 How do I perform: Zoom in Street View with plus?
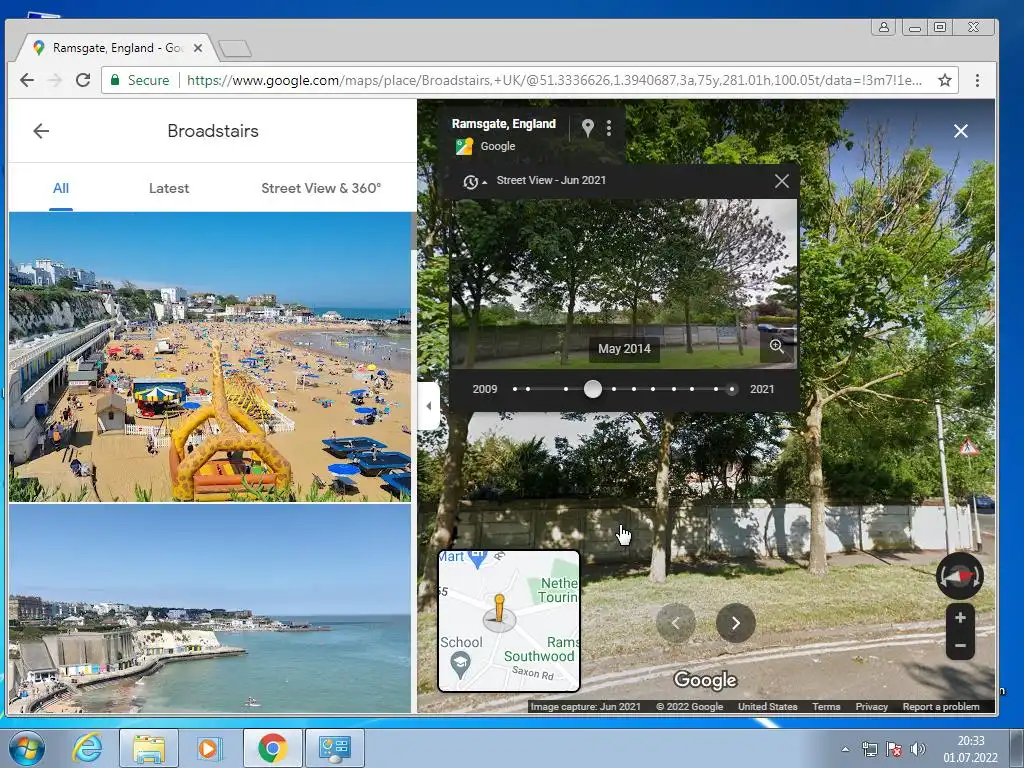(960, 618)
